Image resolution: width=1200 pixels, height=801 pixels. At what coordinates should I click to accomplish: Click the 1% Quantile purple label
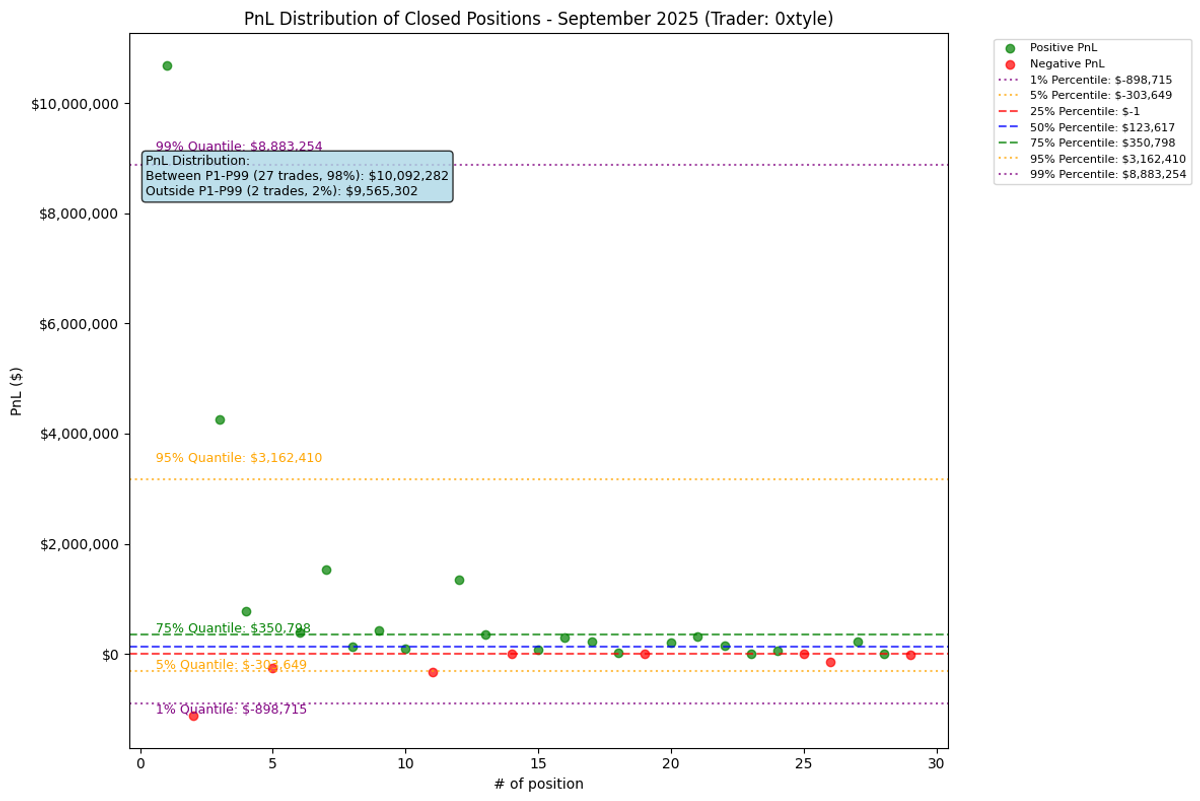[x=231, y=709]
